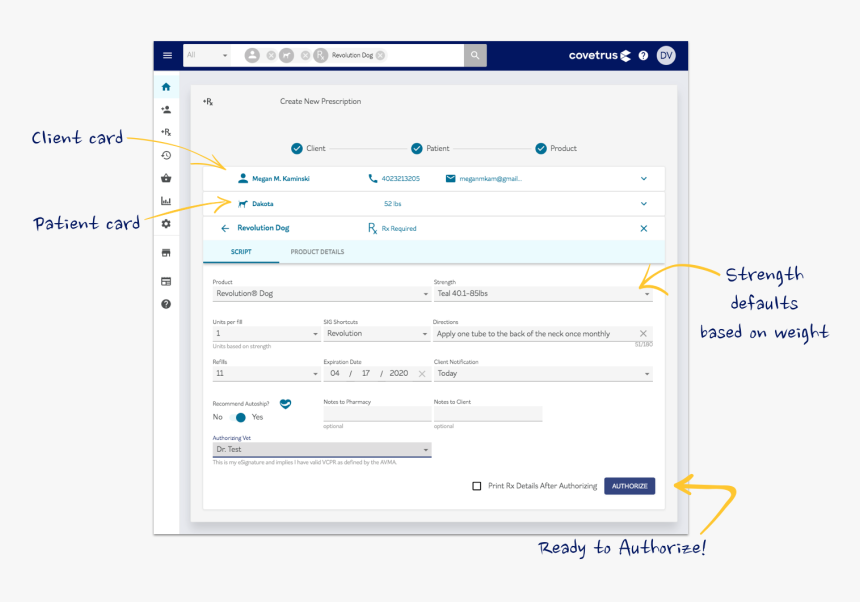Click the Dakota patient name

pyautogui.click(x=263, y=203)
